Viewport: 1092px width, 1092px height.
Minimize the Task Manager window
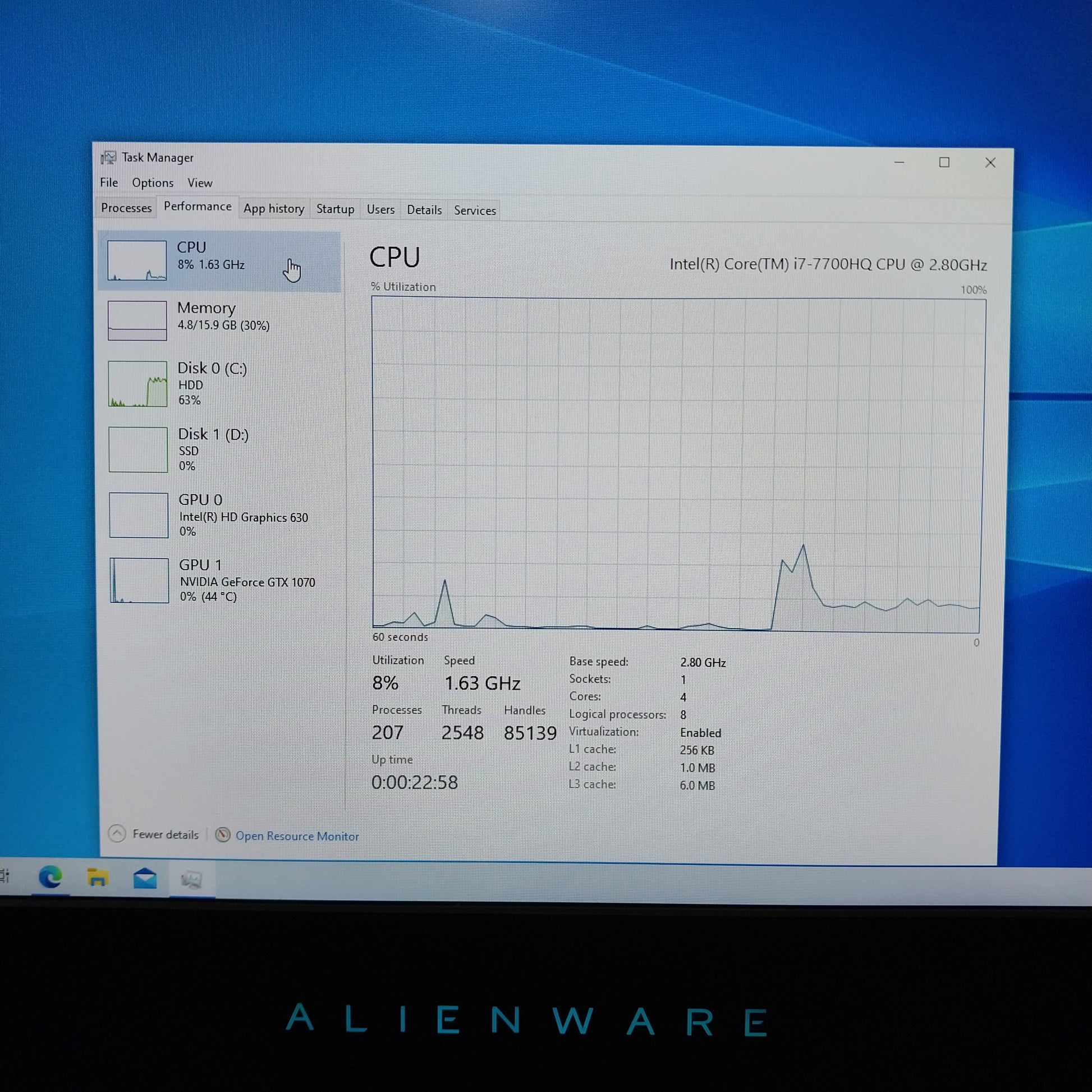tap(900, 162)
